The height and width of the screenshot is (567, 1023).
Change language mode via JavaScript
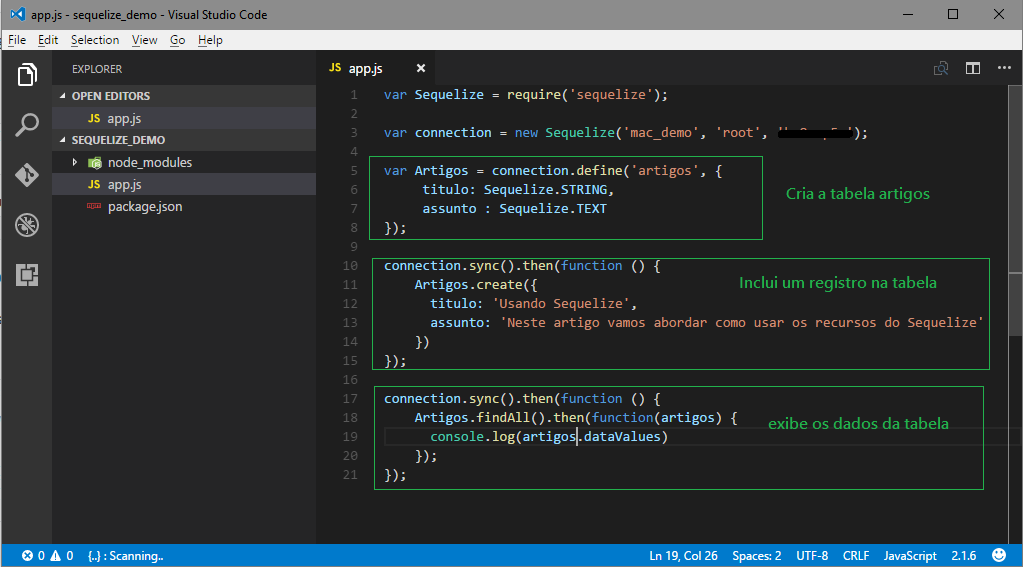click(x=909, y=556)
